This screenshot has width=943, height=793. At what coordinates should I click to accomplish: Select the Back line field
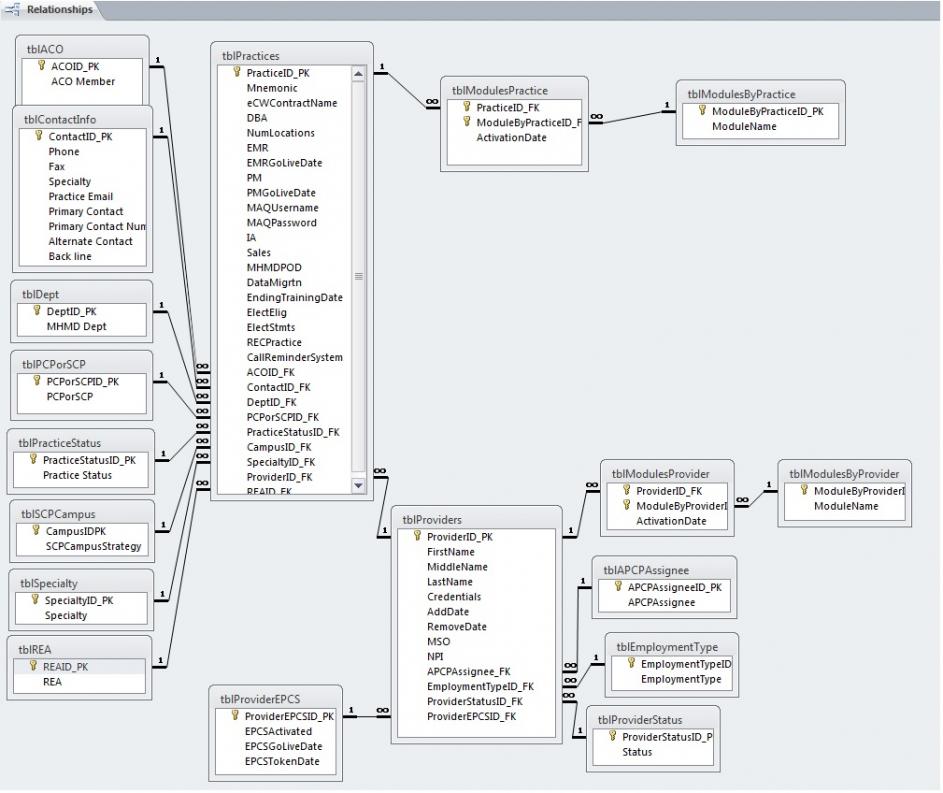pyautogui.click(x=70, y=257)
